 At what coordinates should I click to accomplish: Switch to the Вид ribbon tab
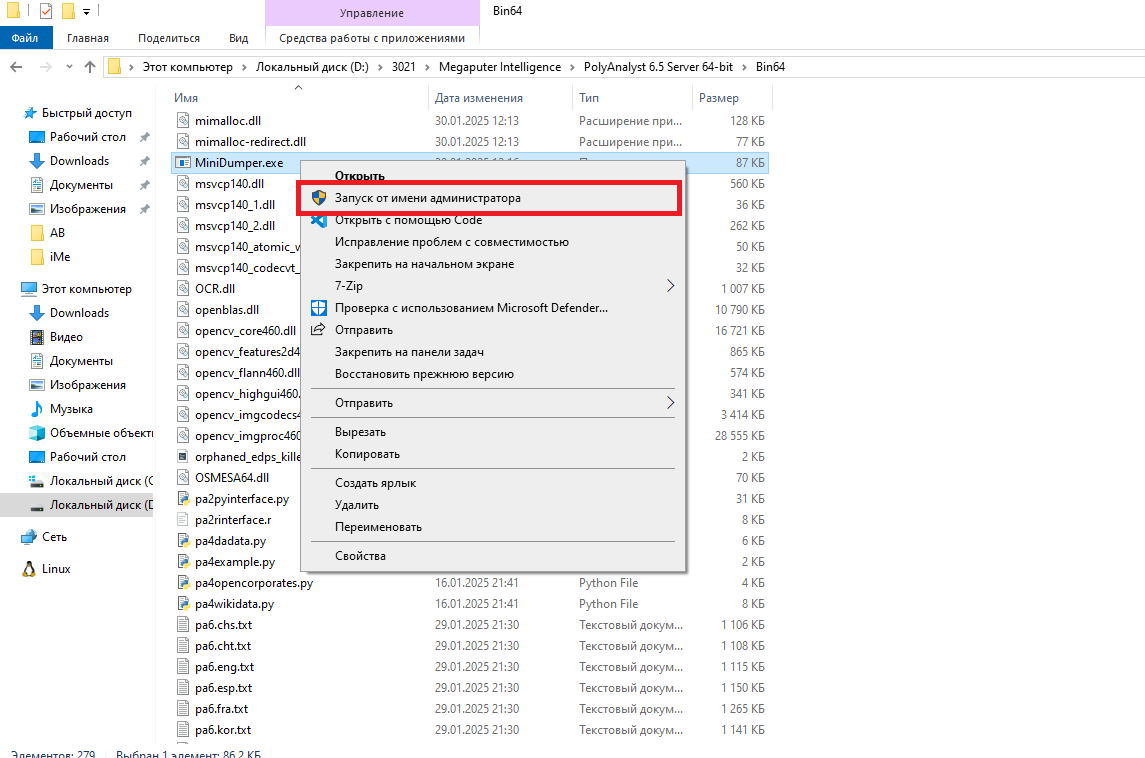[238, 38]
